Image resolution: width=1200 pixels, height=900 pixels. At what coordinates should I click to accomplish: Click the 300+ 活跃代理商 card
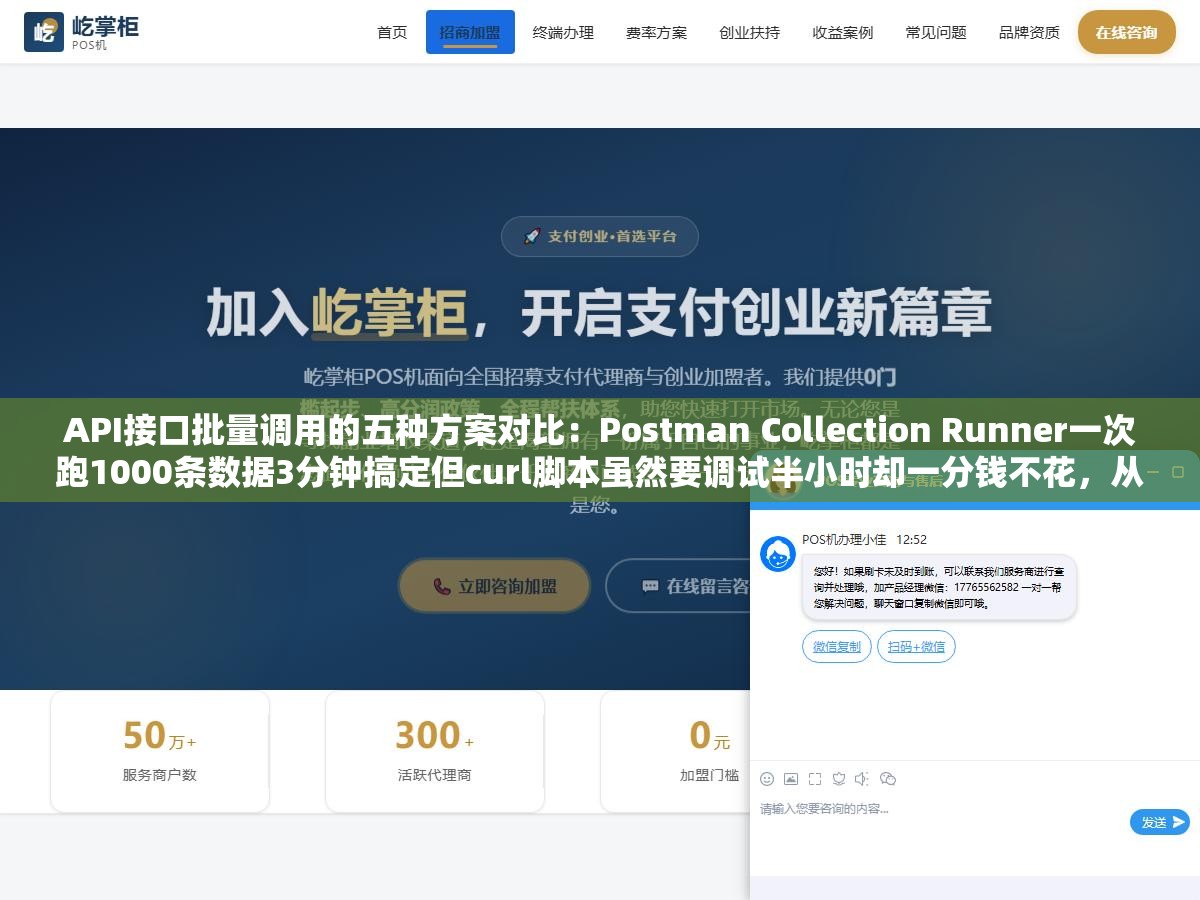coord(435,750)
